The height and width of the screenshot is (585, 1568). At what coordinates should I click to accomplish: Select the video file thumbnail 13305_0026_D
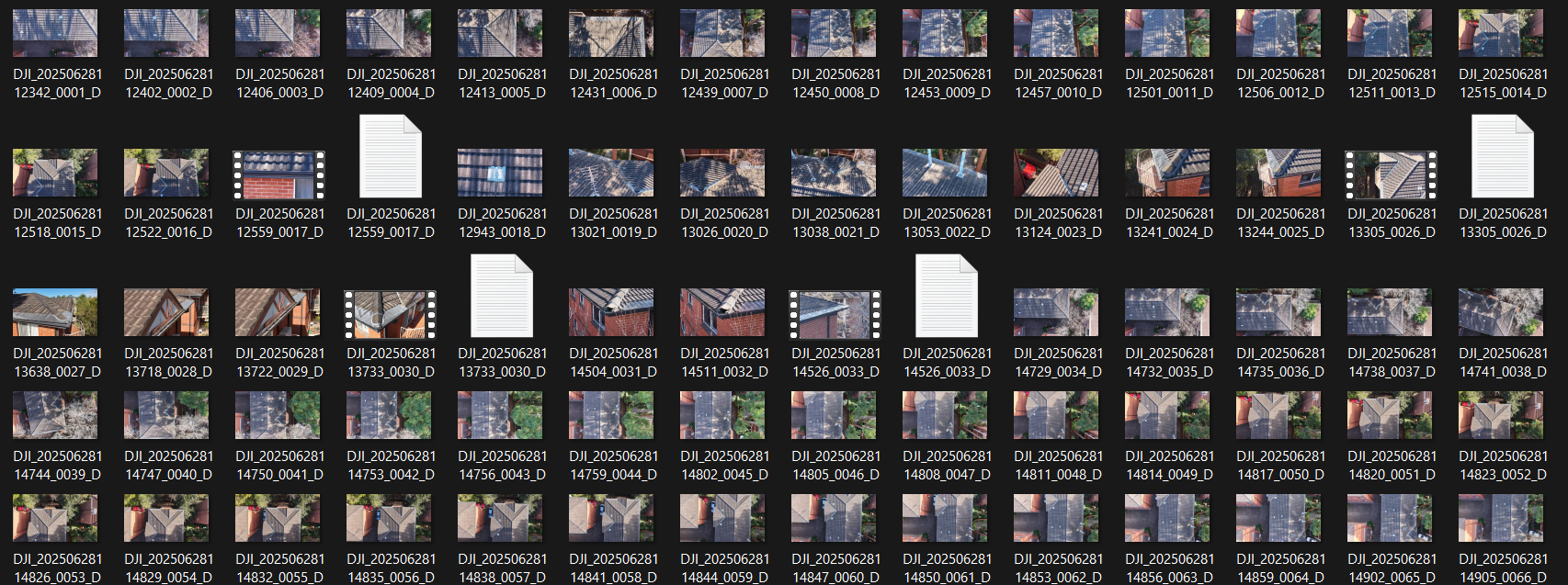tap(1391, 175)
